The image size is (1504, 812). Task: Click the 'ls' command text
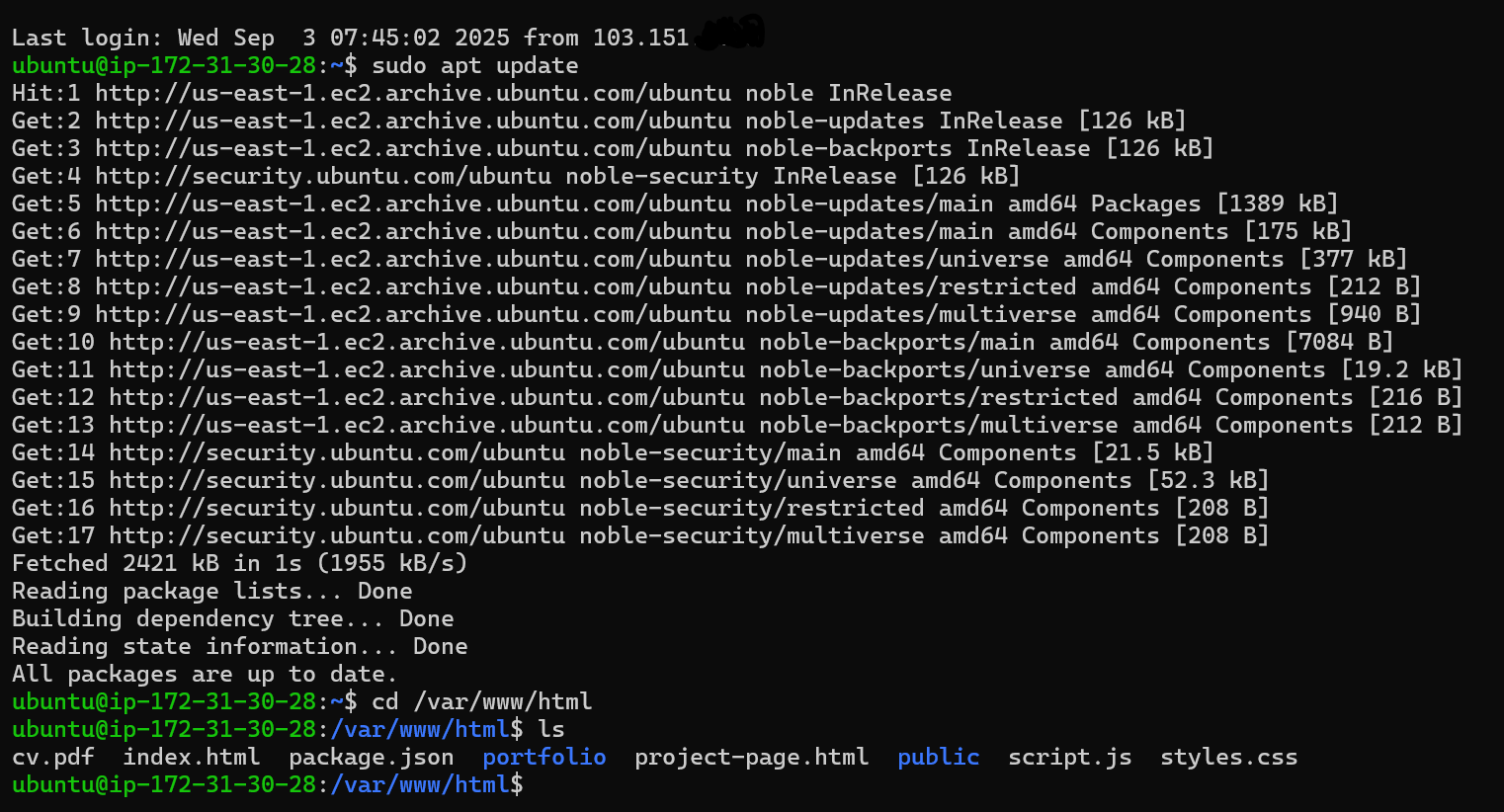tap(551, 730)
